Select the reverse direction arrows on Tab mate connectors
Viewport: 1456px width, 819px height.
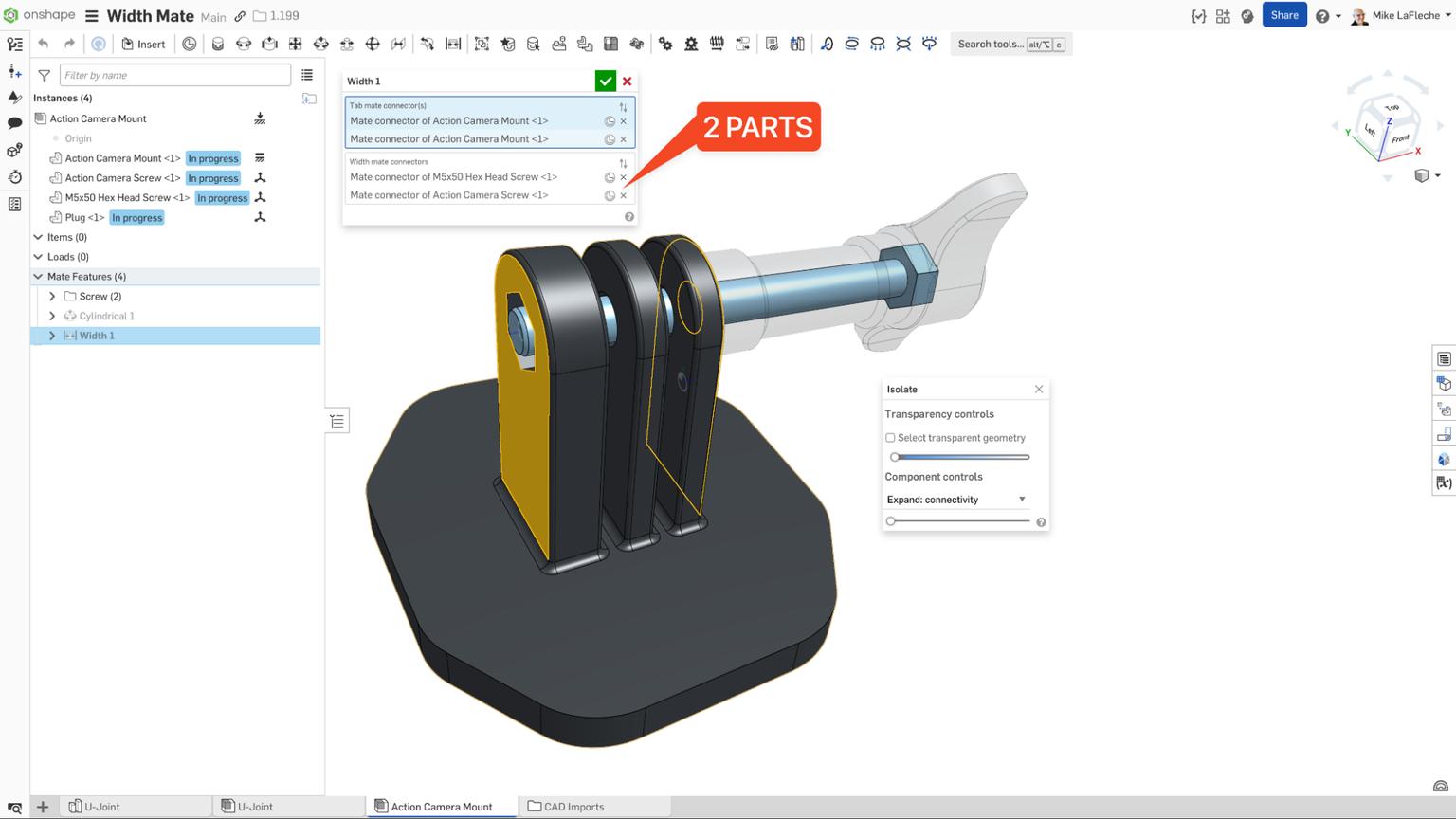point(624,107)
